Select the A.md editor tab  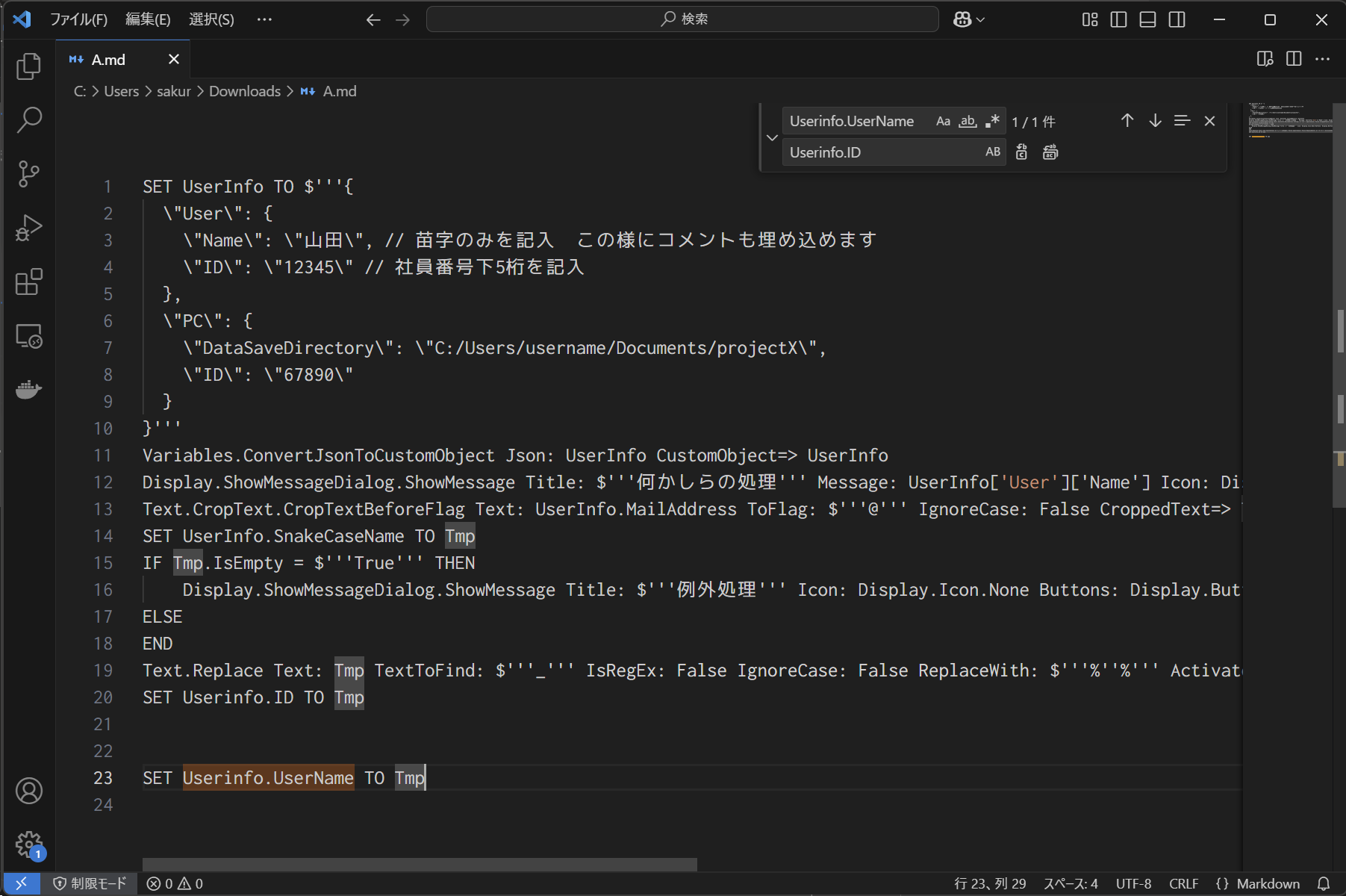(123, 59)
